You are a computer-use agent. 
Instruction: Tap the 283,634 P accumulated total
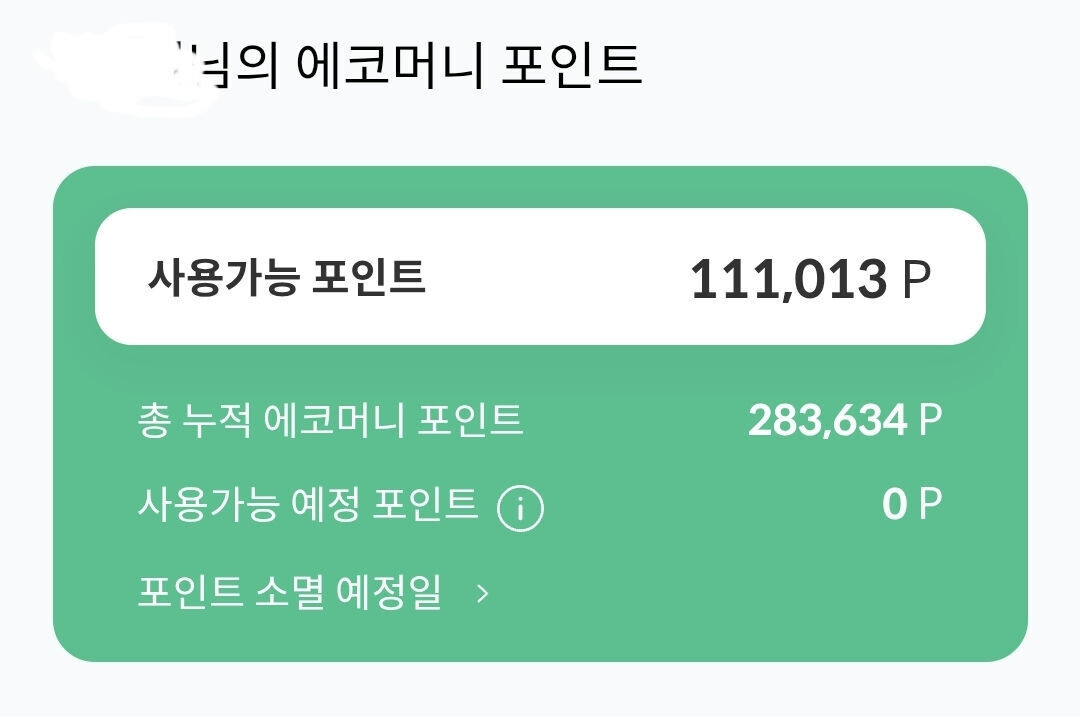pos(845,420)
